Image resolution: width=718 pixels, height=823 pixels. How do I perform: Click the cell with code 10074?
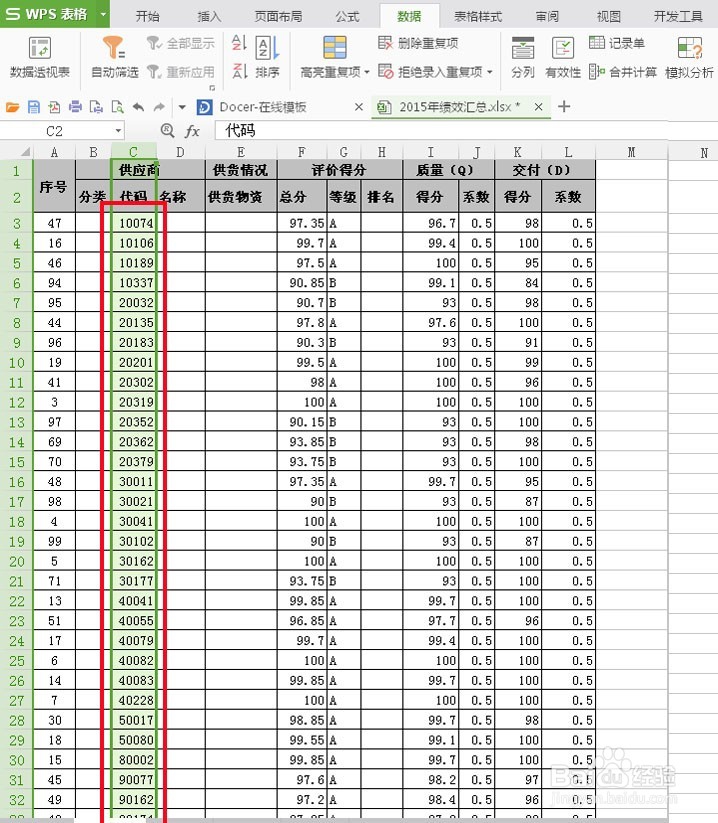[134, 223]
